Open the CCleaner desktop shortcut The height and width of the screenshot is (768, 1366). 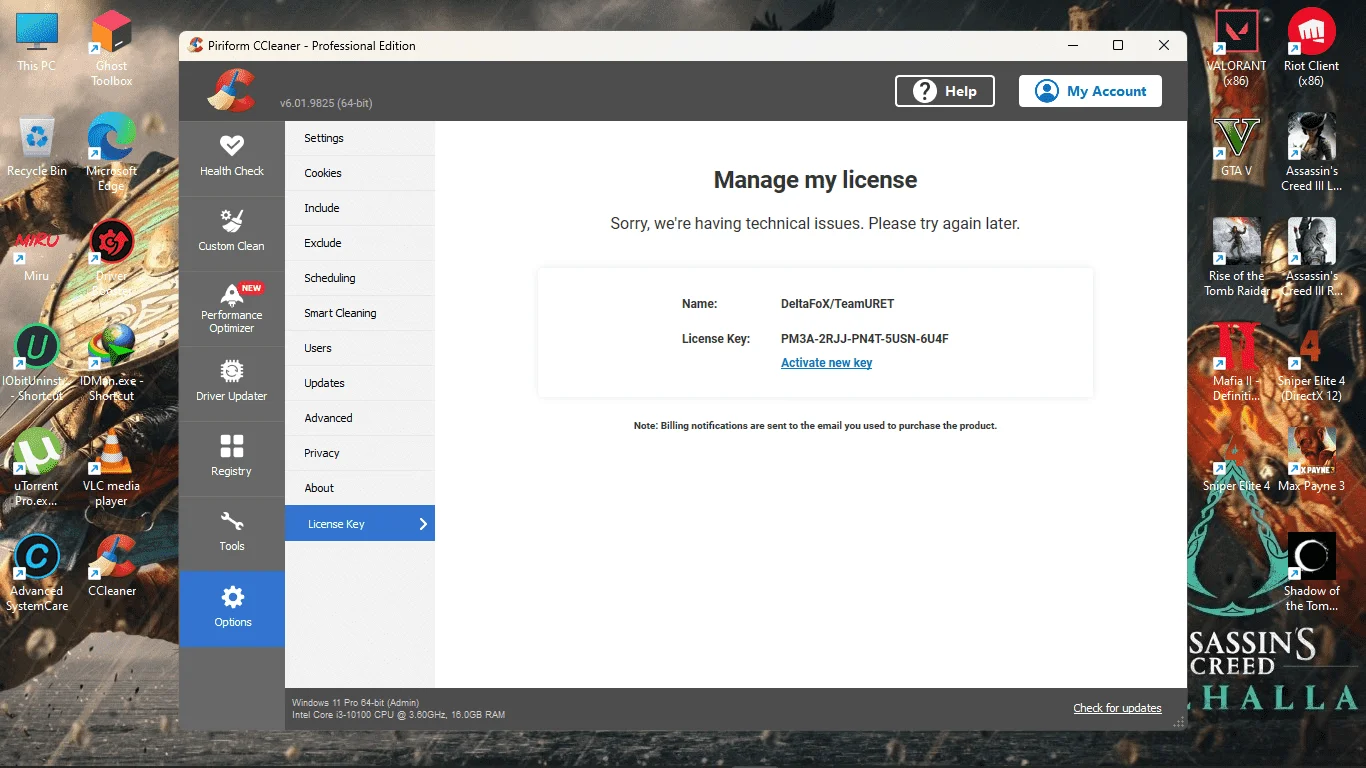point(112,565)
